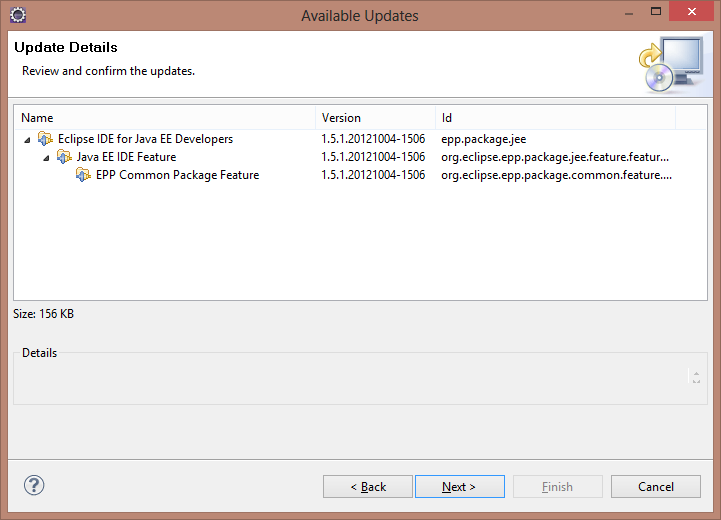The height and width of the screenshot is (520, 721).
Task: Click the update wizard computer and disc image
Action: coord(669,64)
